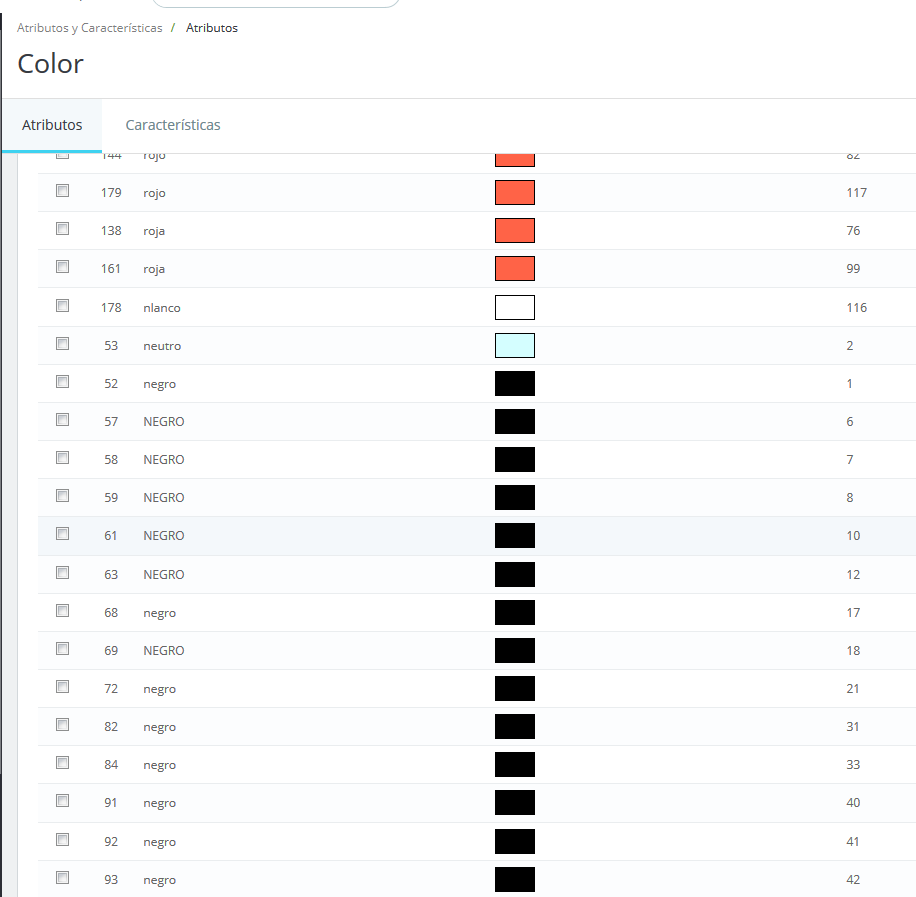Click the light cyan swatch for neutro

pyautogui.click(x=515, y=345)
